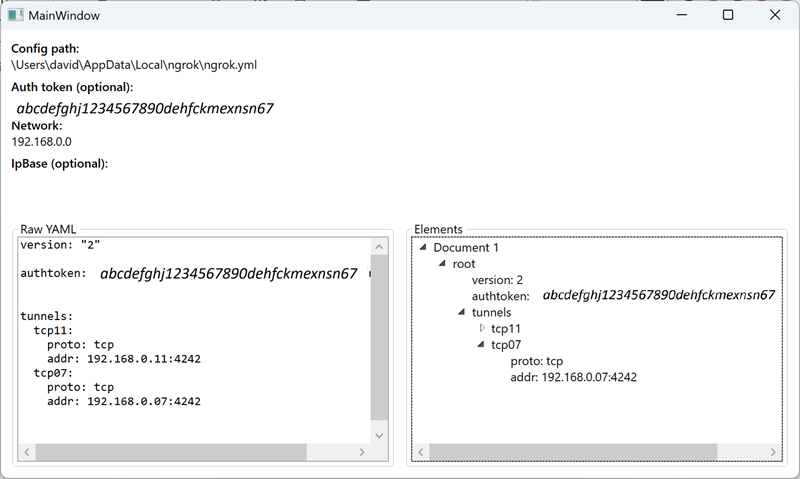Select the 'addr: 192.168.0.07:4242' tree item
800x479 pixels.
573,377
